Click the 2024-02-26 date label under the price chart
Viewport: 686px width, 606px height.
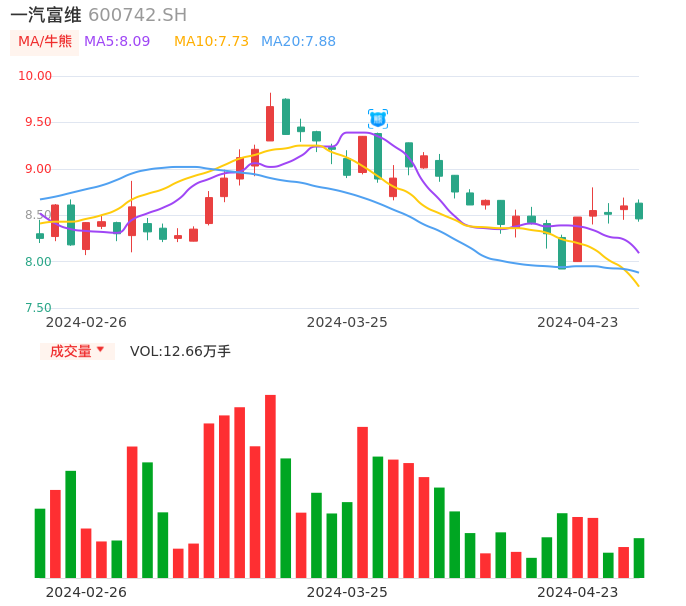tap(86, 322)
